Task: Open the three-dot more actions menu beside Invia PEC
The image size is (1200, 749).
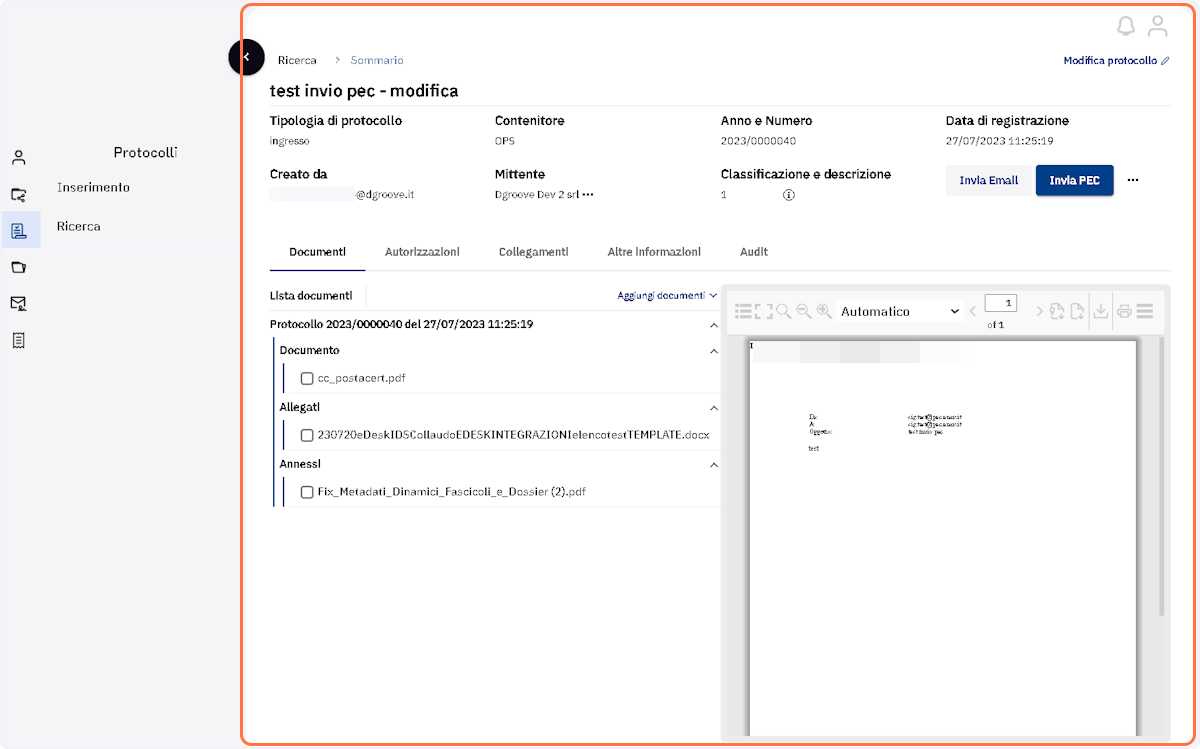Action: pos(1133,181)
